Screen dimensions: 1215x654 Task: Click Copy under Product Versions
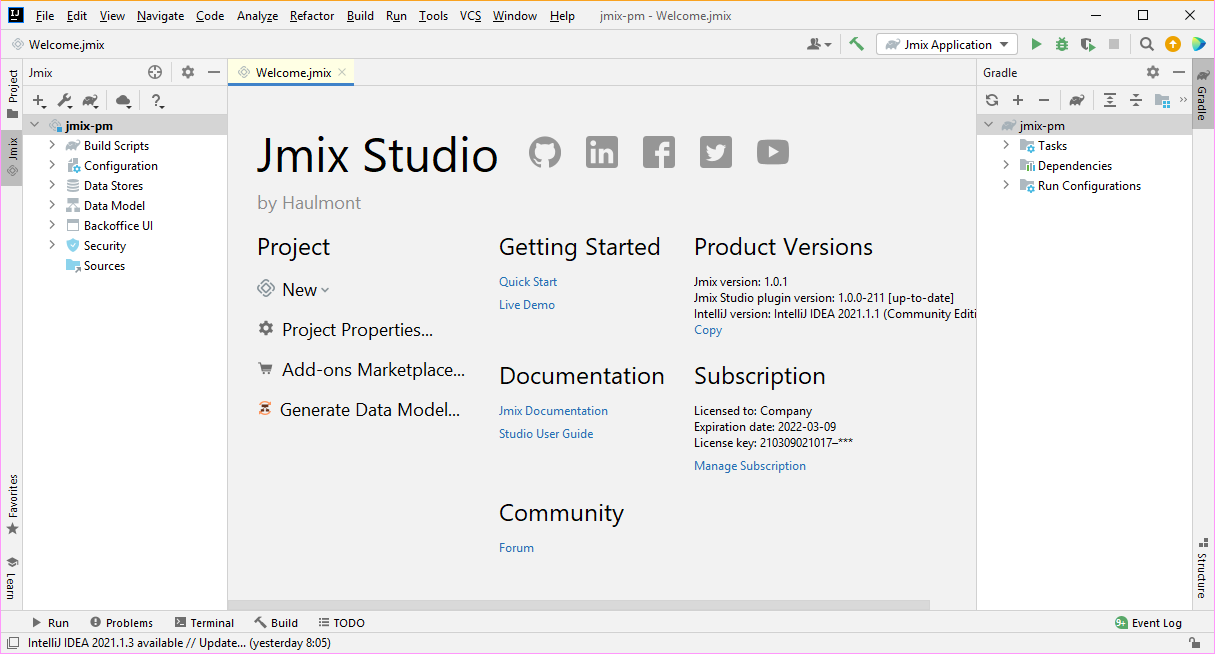click(x=708, y=330)
